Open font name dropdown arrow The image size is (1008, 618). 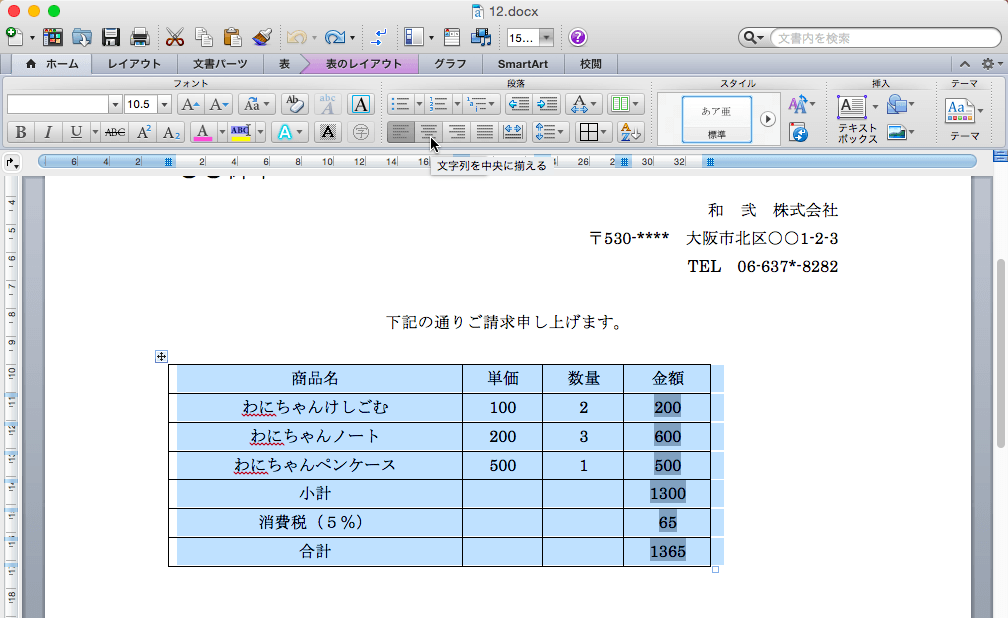tap(115, 104)
